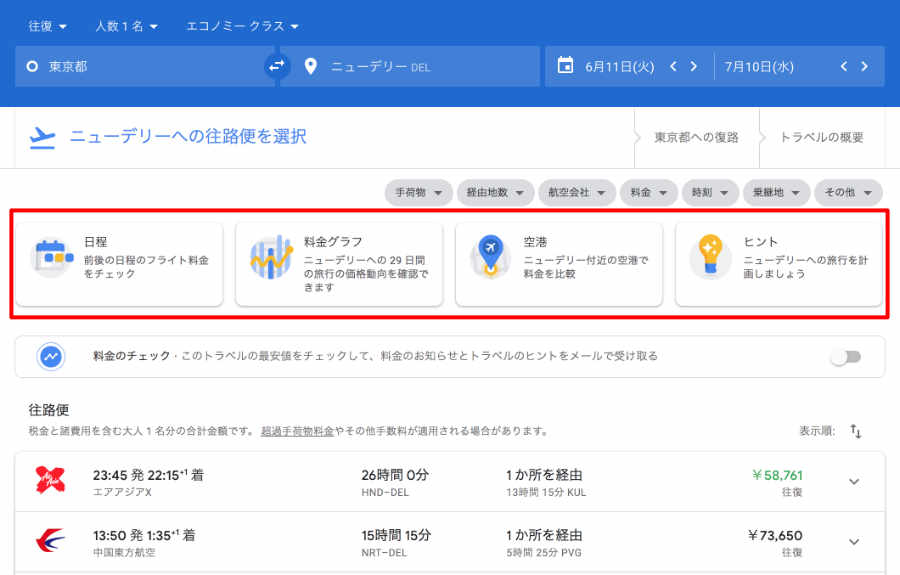The width and height of the screenshot is (900, 575).
Task: Click the 7月10日(水) return date field
Action: tap(759, 67)
